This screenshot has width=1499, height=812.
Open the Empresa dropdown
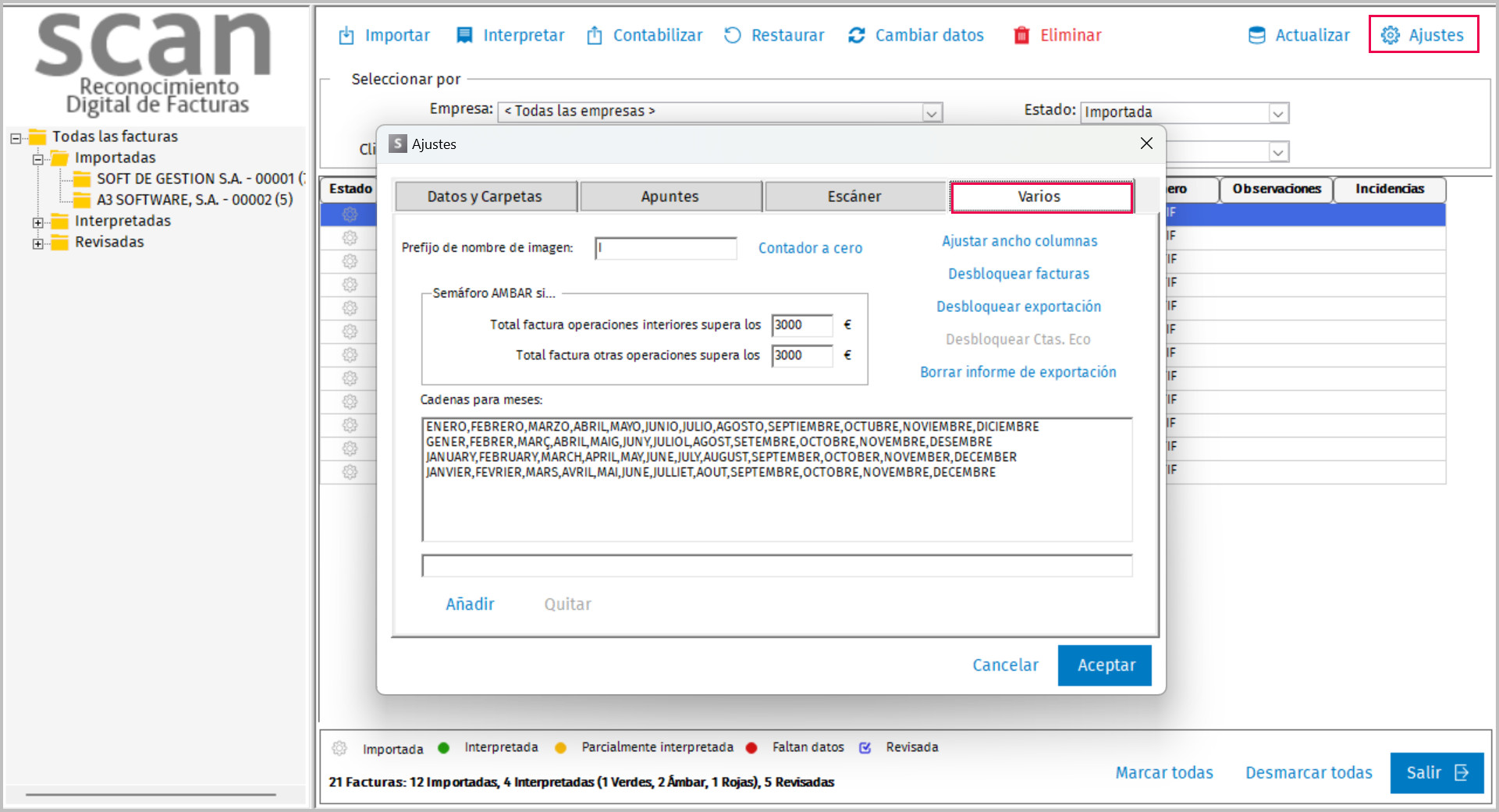click(931, 112)
